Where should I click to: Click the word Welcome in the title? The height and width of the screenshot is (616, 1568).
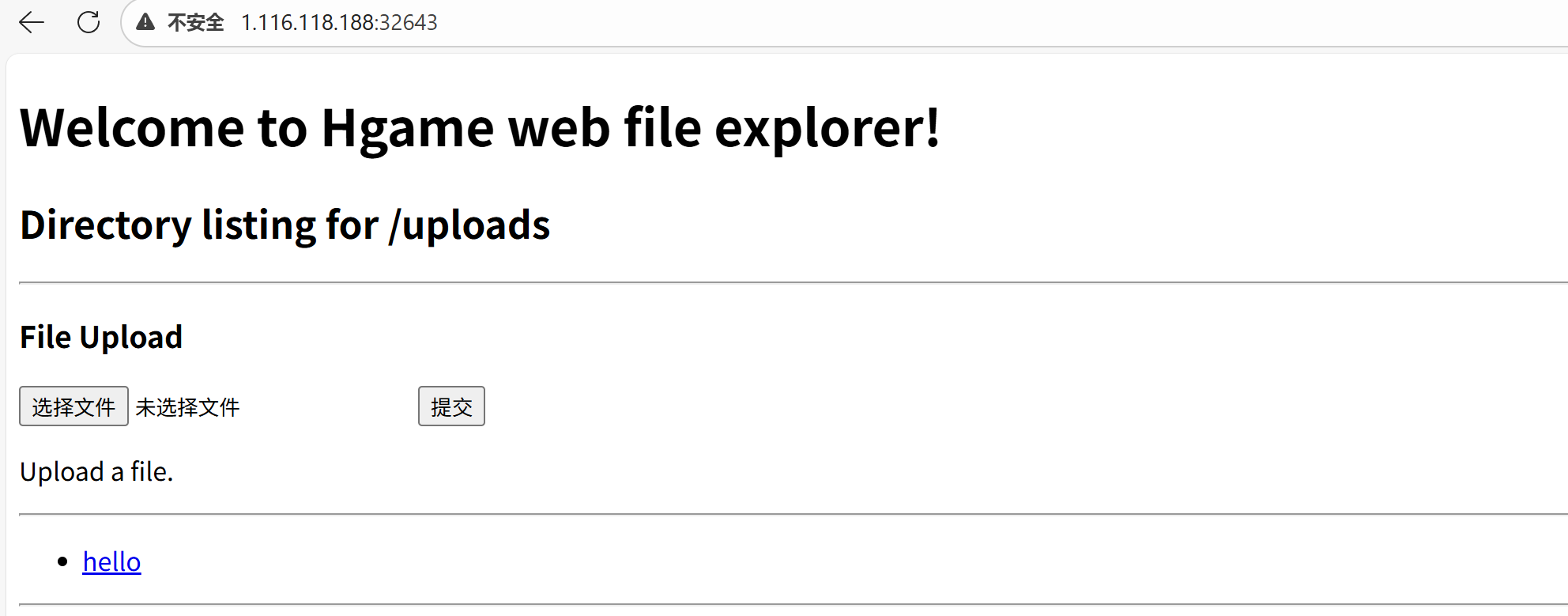[132, 128]
